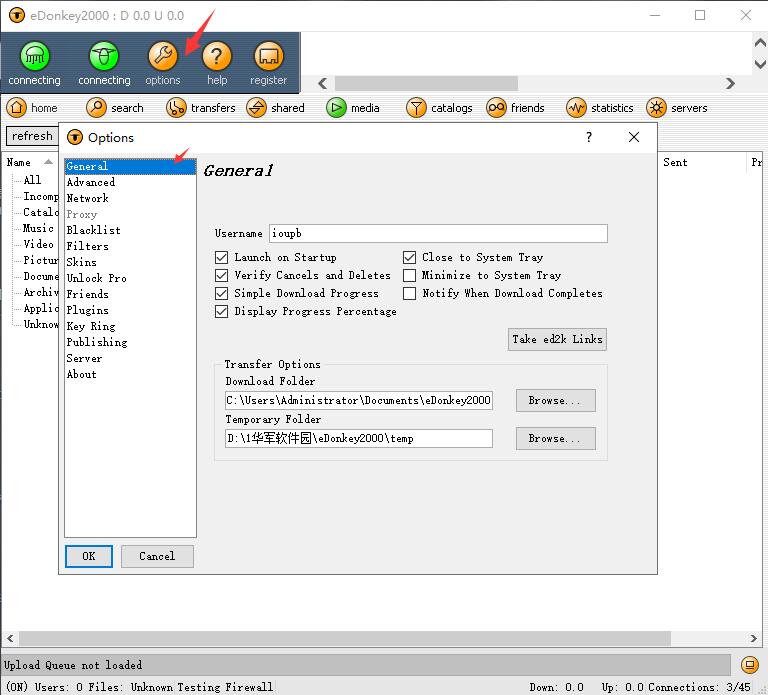Toggle Launch on Startup checkbox
Viewport: 768px width, 695px height.
click(x=221, y=257)
